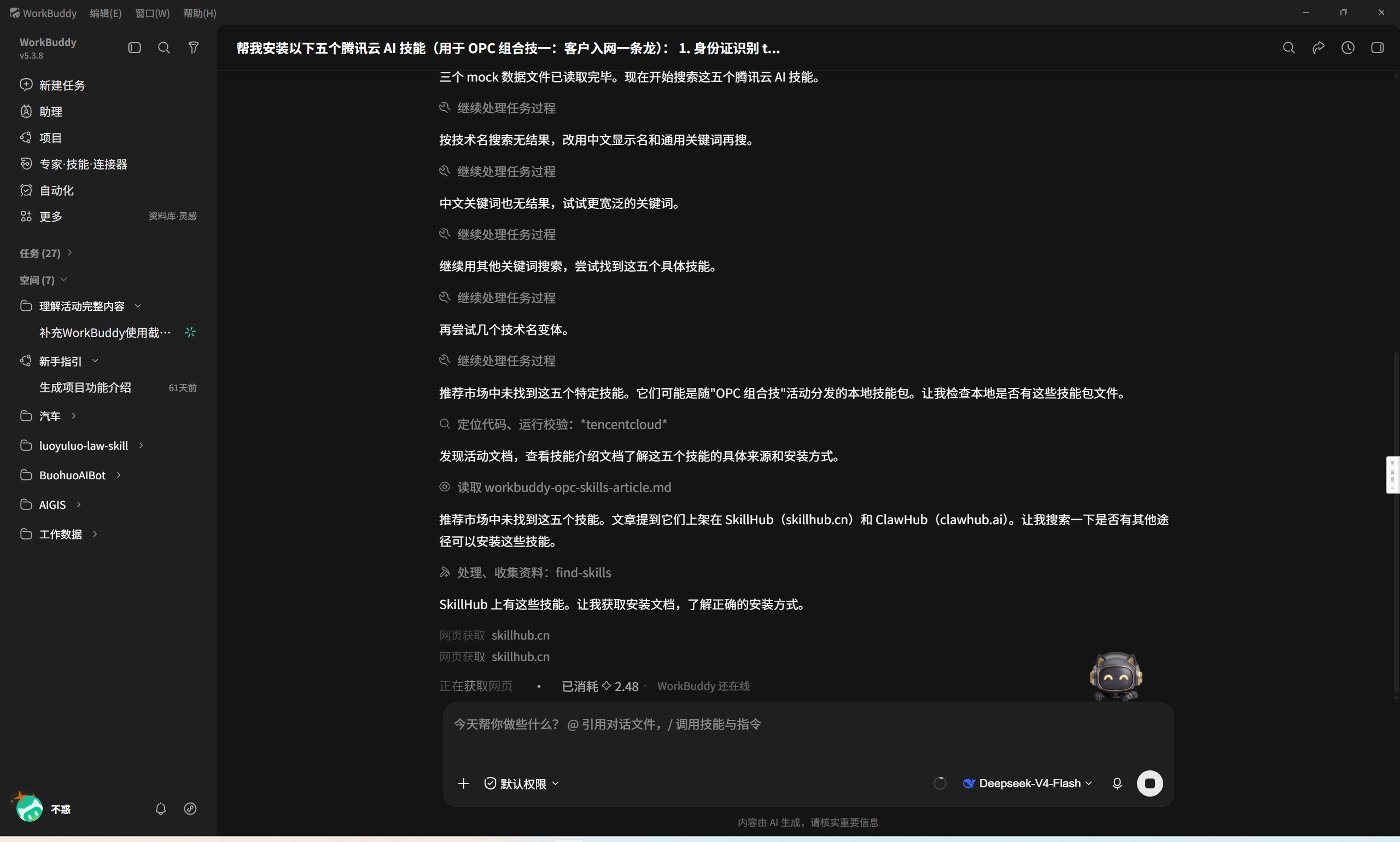Viewport: 1400px width, 842px height.
Task: Expand first 继续处理任务过程 step
Action: (498, 108)
